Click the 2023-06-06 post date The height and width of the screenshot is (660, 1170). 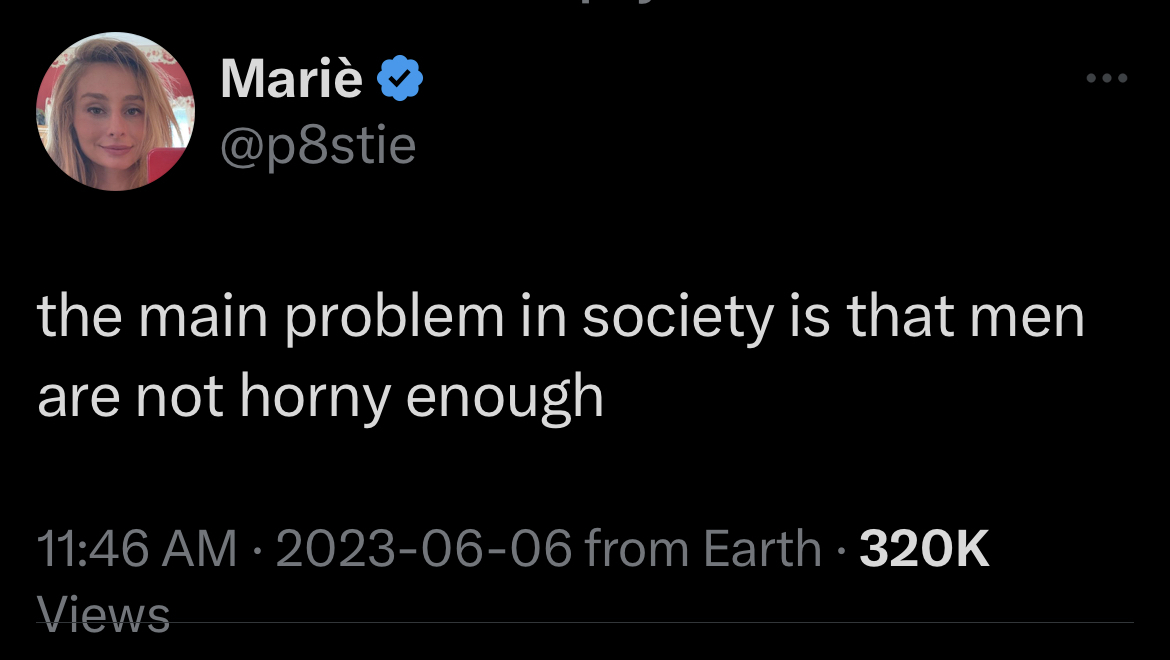coord(423,548)
